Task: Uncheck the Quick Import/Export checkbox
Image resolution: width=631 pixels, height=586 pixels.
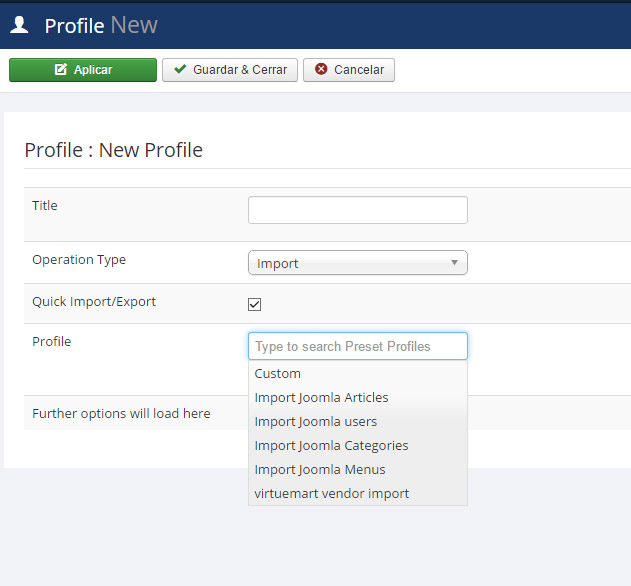Action: [254, 304]
